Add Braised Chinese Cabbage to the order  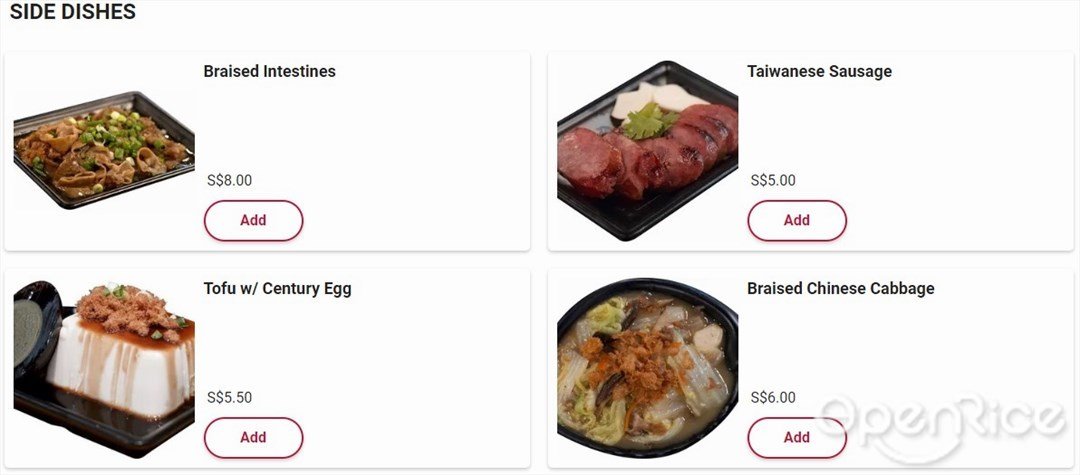coord(797,437)
